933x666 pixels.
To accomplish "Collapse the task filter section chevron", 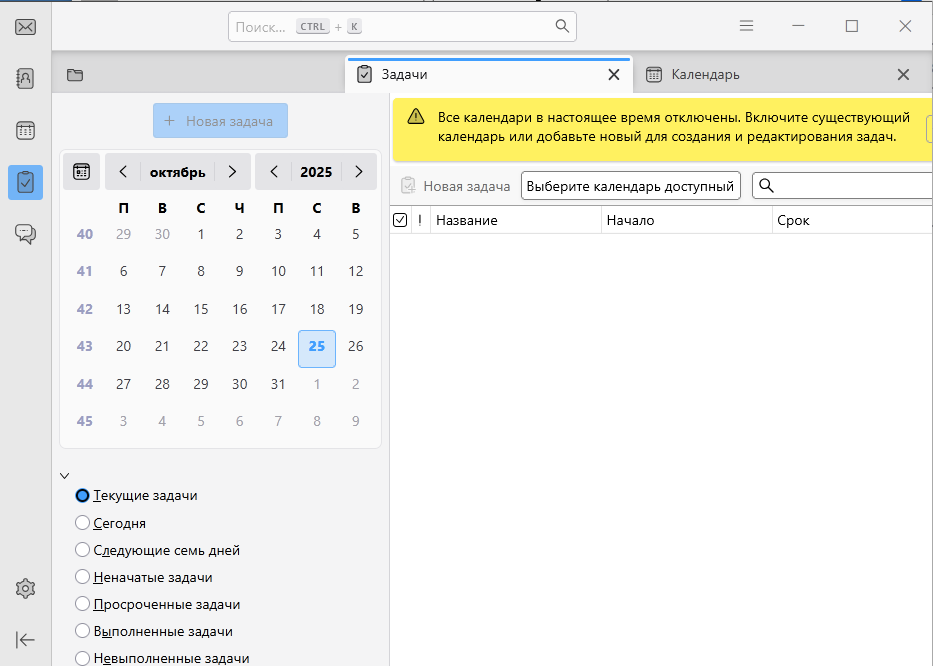I will click(x=65, y=476).
